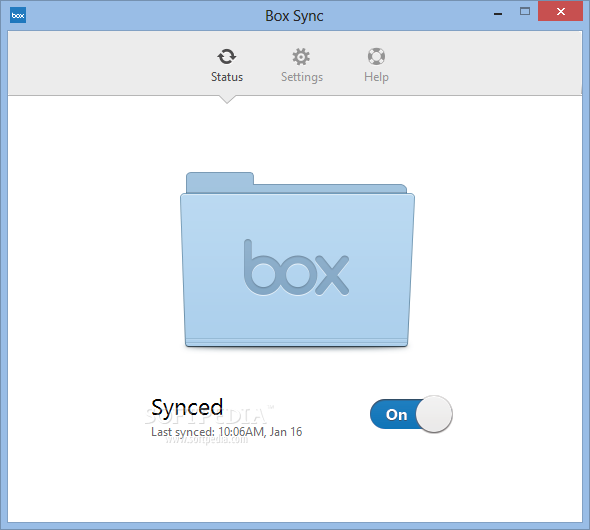Open Help via the lifebuoy icon
The width and height of the screenshot is (590, 530).
pos(376,57)
